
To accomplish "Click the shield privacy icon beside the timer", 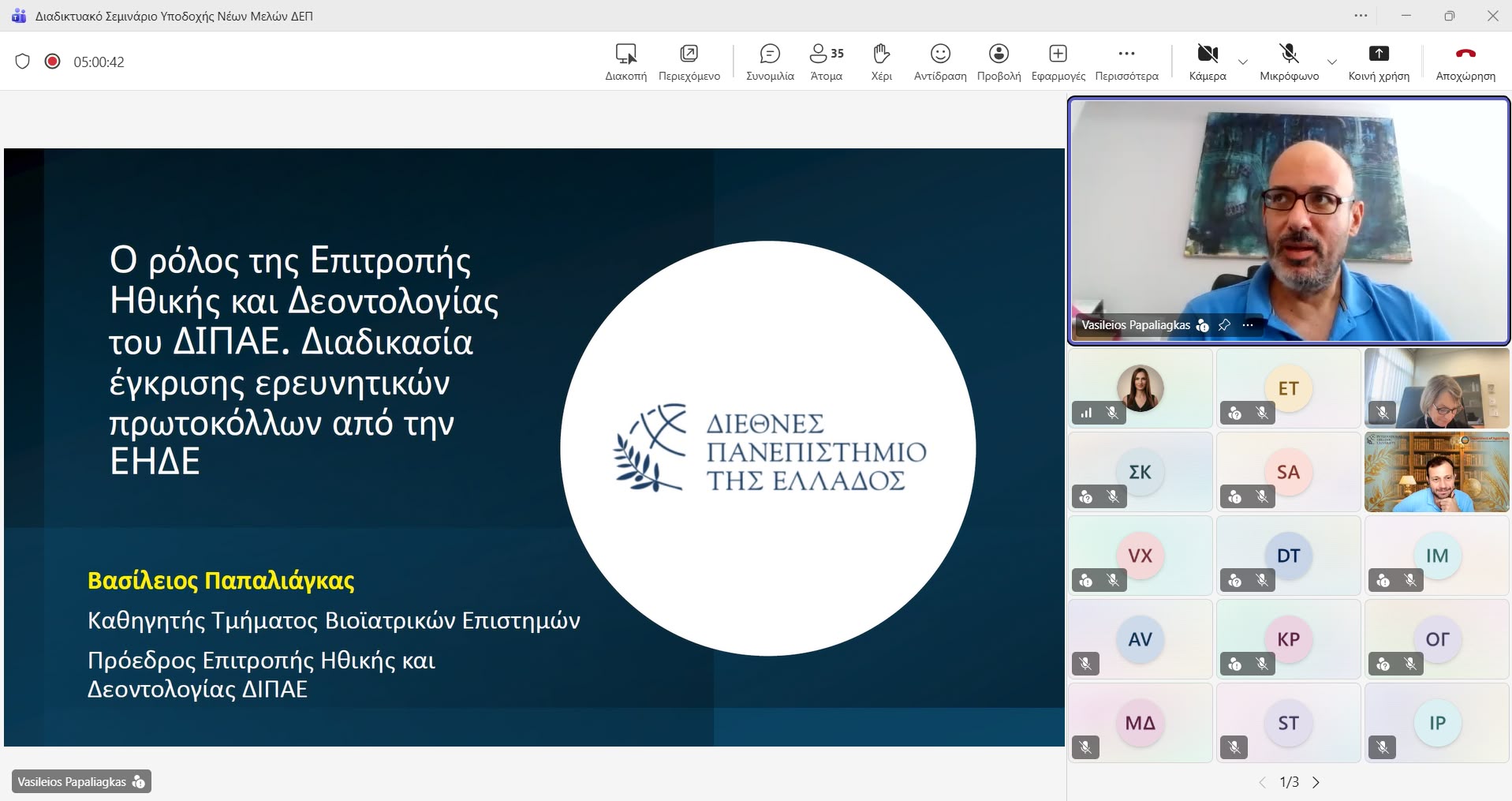I will click(23, 62).
